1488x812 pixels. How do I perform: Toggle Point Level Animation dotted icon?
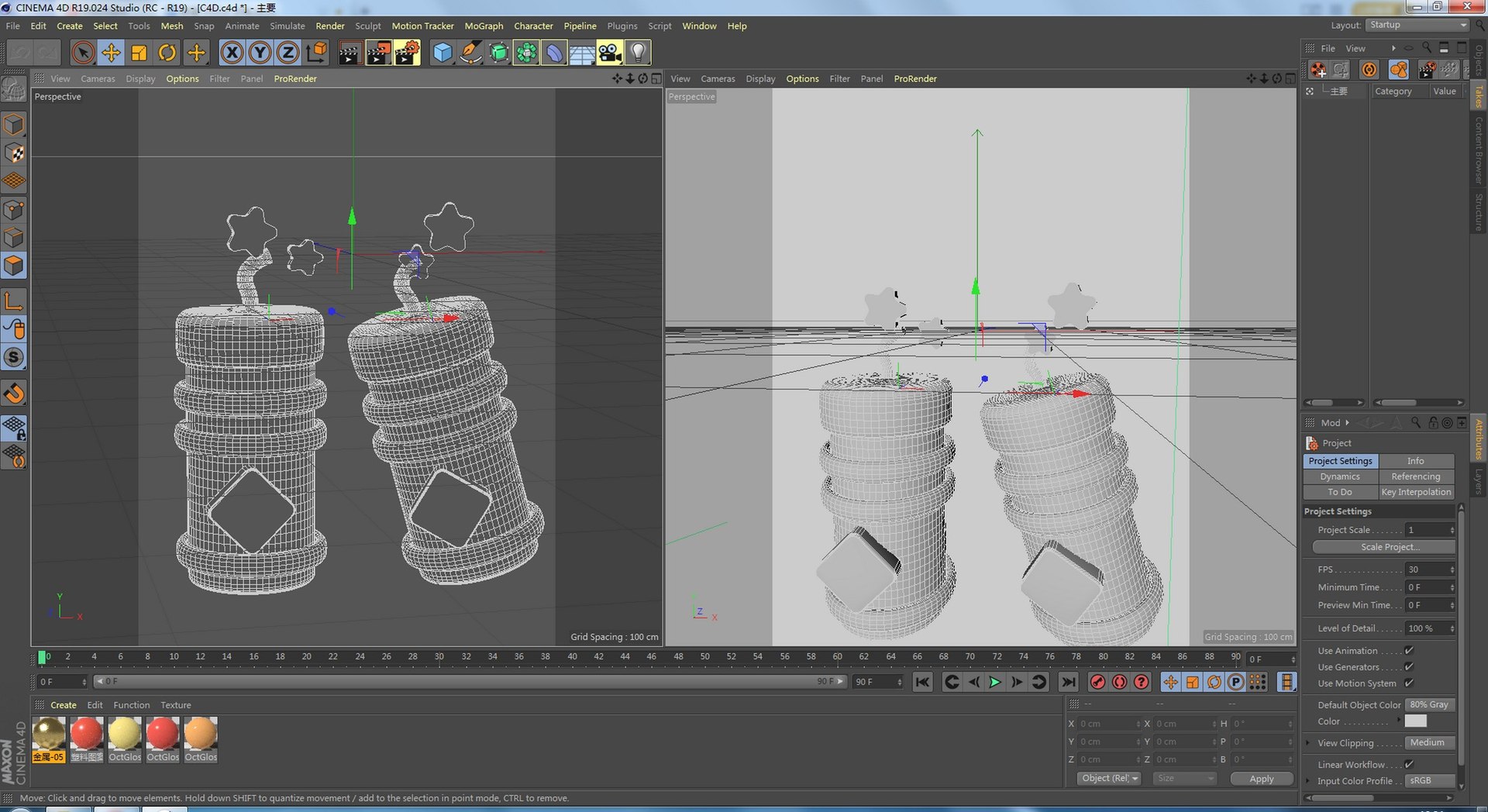1258,682
